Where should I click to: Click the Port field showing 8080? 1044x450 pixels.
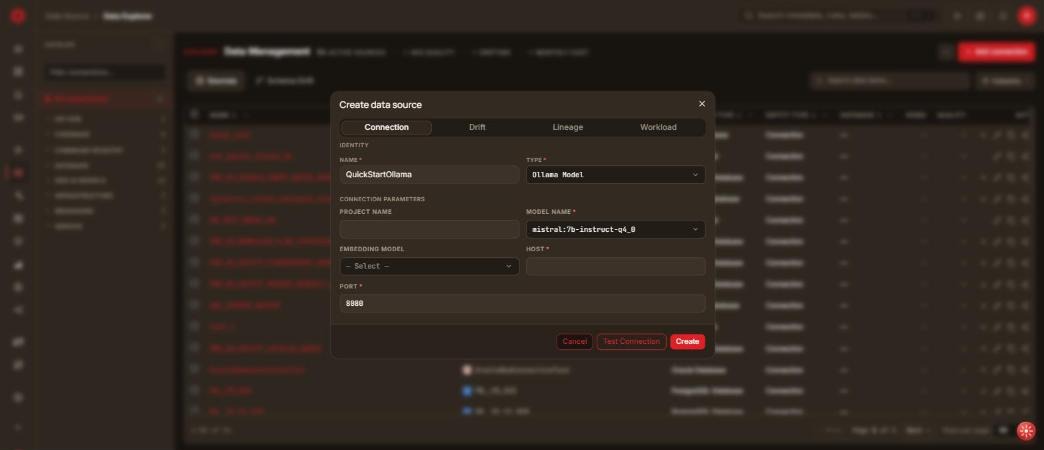(x=522, y=304)
